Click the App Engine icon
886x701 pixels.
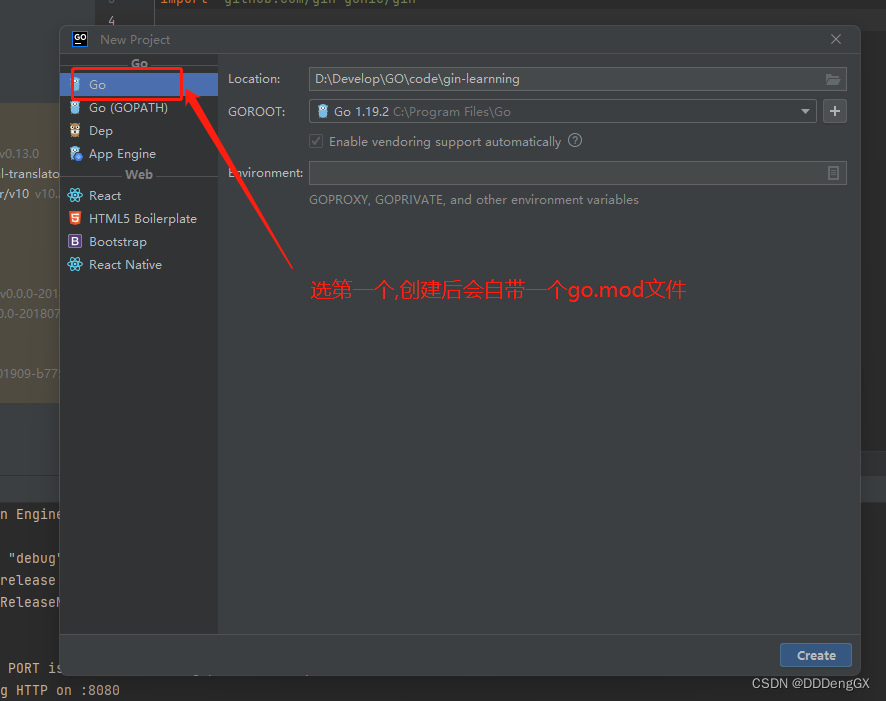(75, 154)
